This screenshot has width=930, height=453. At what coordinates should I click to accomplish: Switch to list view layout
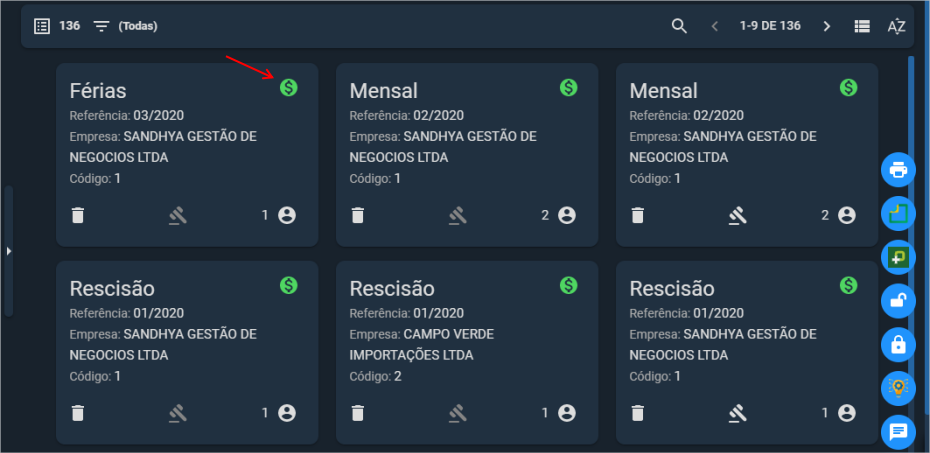[862, 26]
